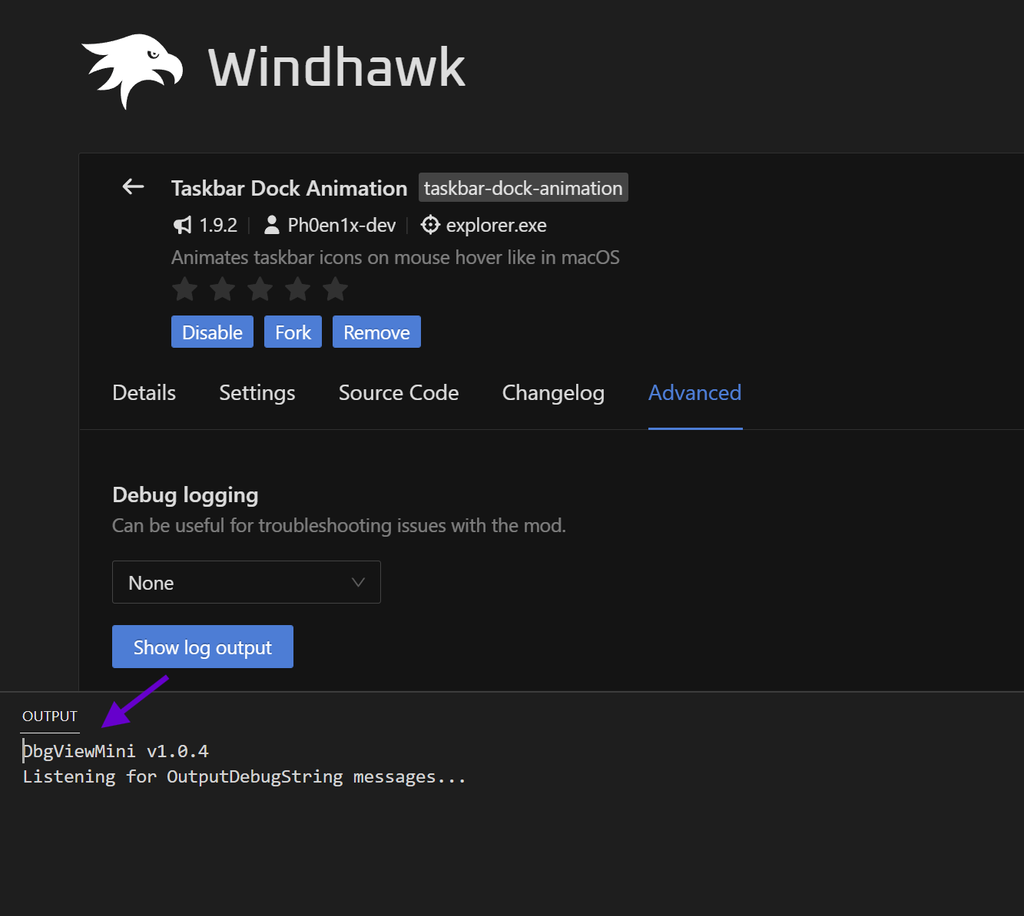Disable the Taskbar Dock Animation mod
Viewport: 1024px width, 916px height.
[x=212, y=332]
